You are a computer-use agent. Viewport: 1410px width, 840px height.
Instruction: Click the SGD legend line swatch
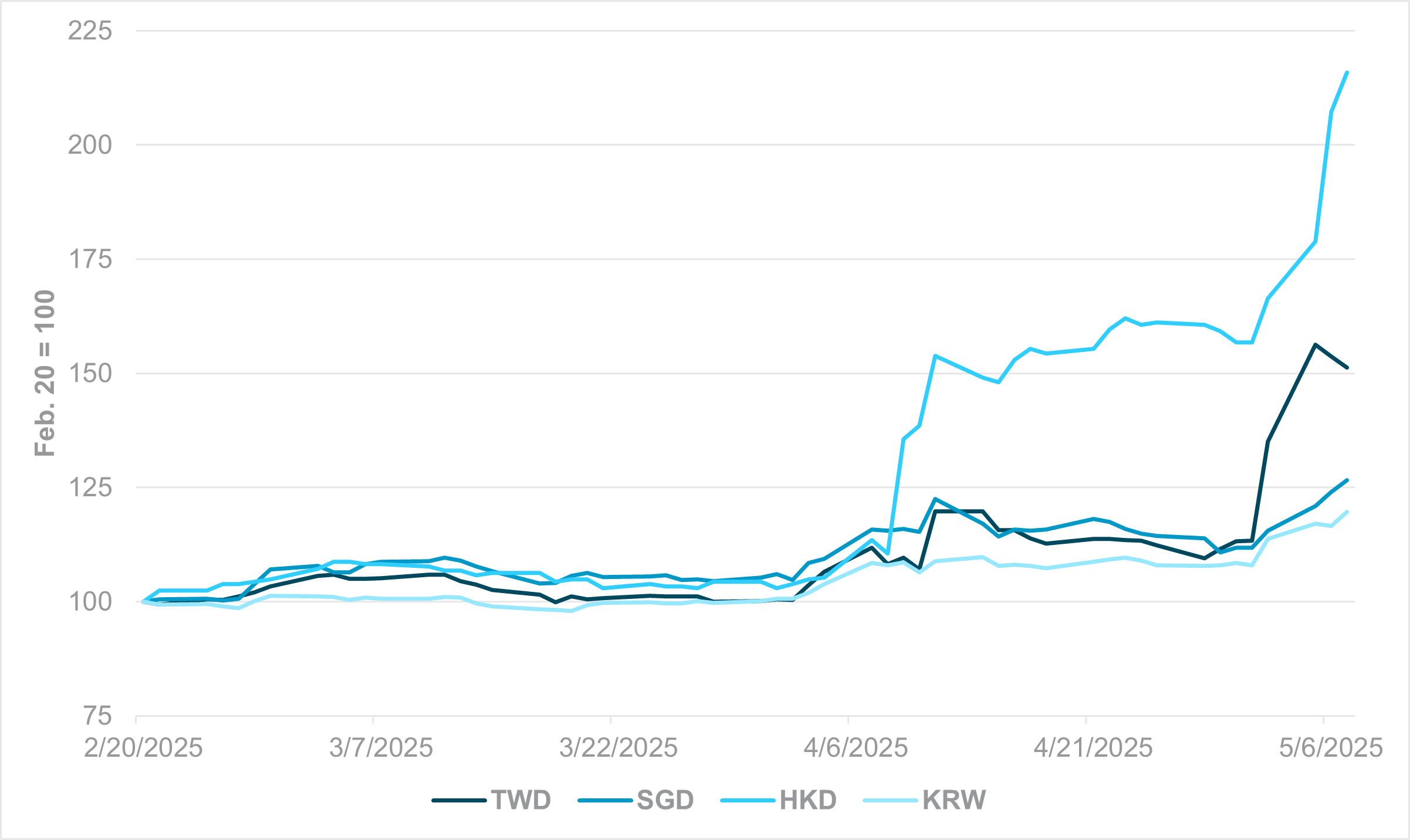point(605,801)
